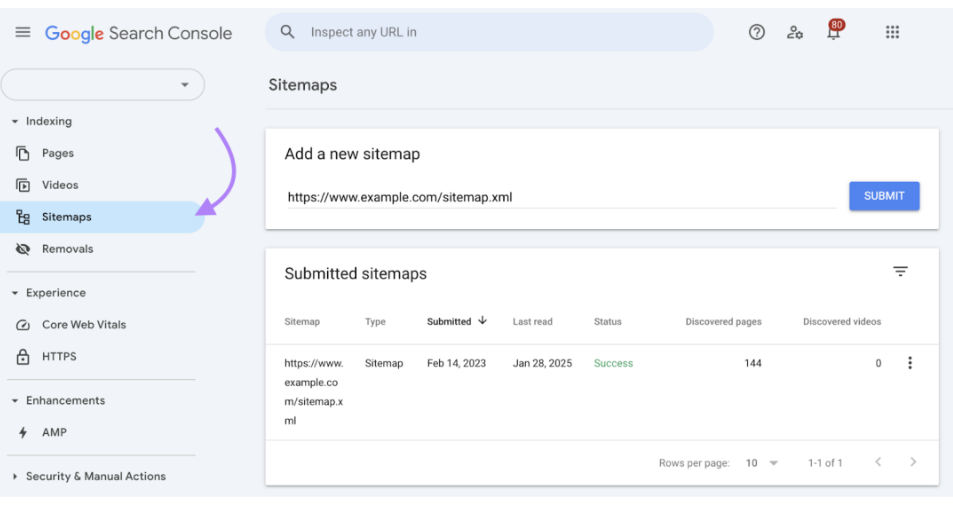Viewport: 953px width, 510px height.
Task: Open the hamburger main menu
Action: 23,32
